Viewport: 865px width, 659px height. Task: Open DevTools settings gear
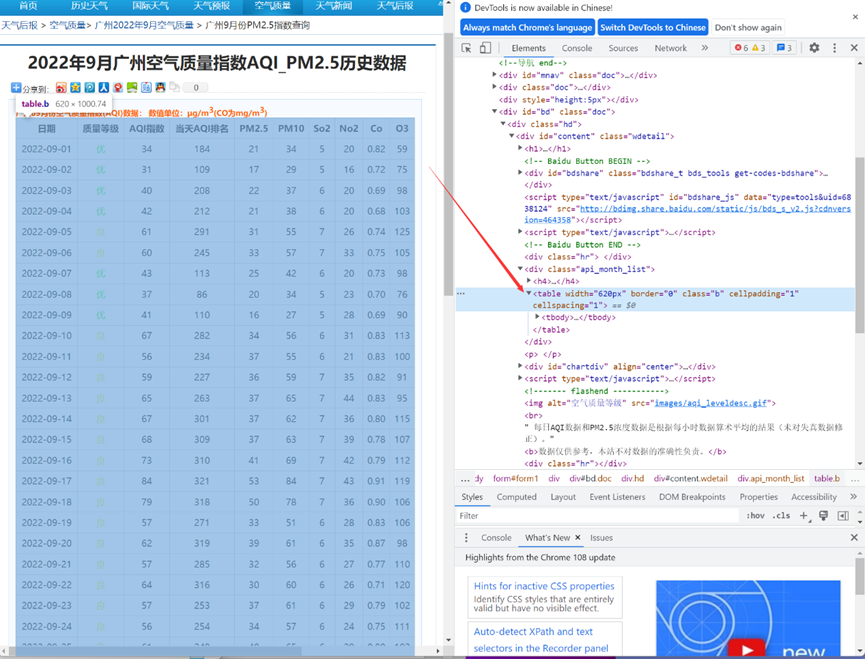(814, 48)
